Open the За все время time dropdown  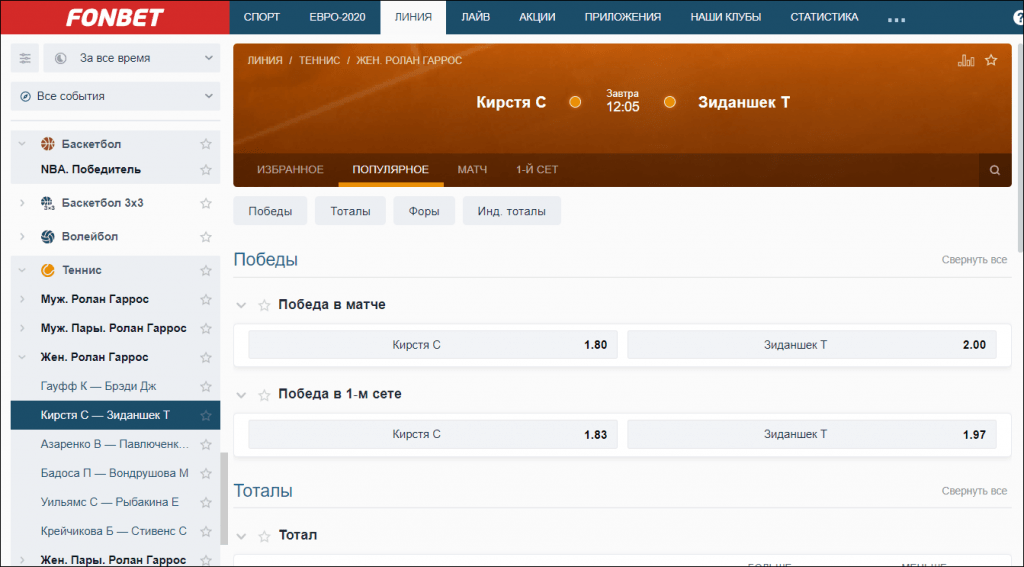coord(131,58)
